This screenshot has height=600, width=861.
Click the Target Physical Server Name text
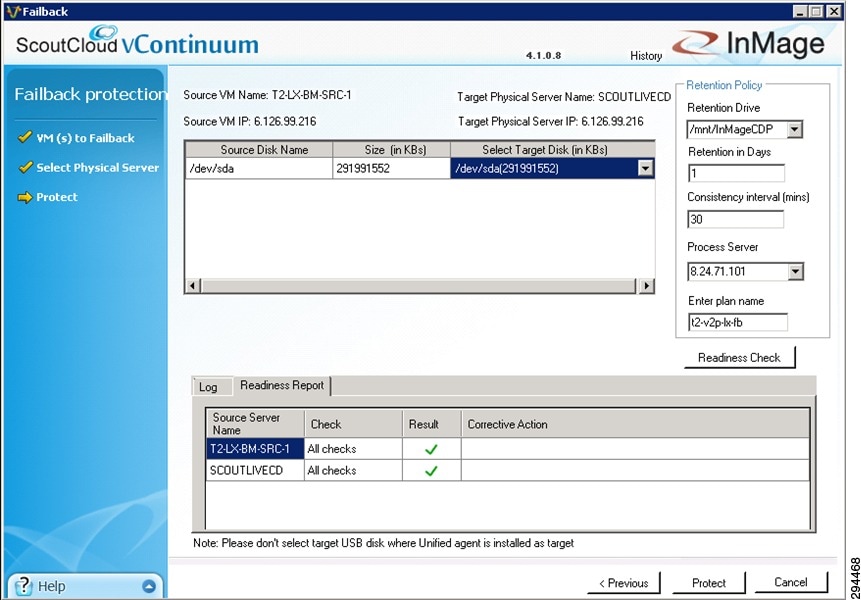coord(564,97)
